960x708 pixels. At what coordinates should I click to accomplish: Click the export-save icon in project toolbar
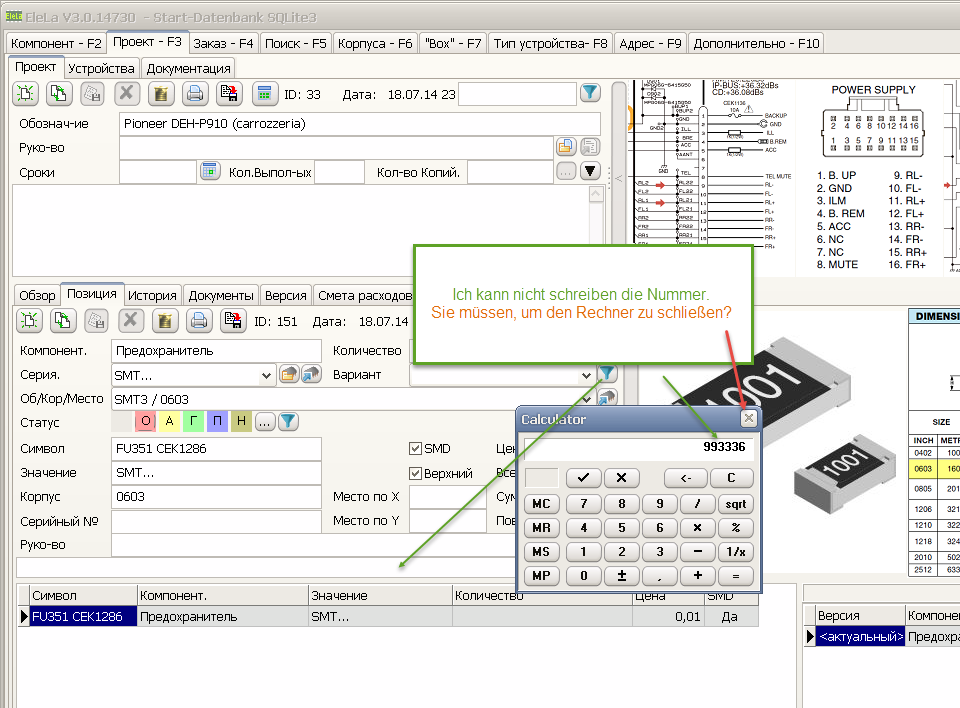[229, 94]
